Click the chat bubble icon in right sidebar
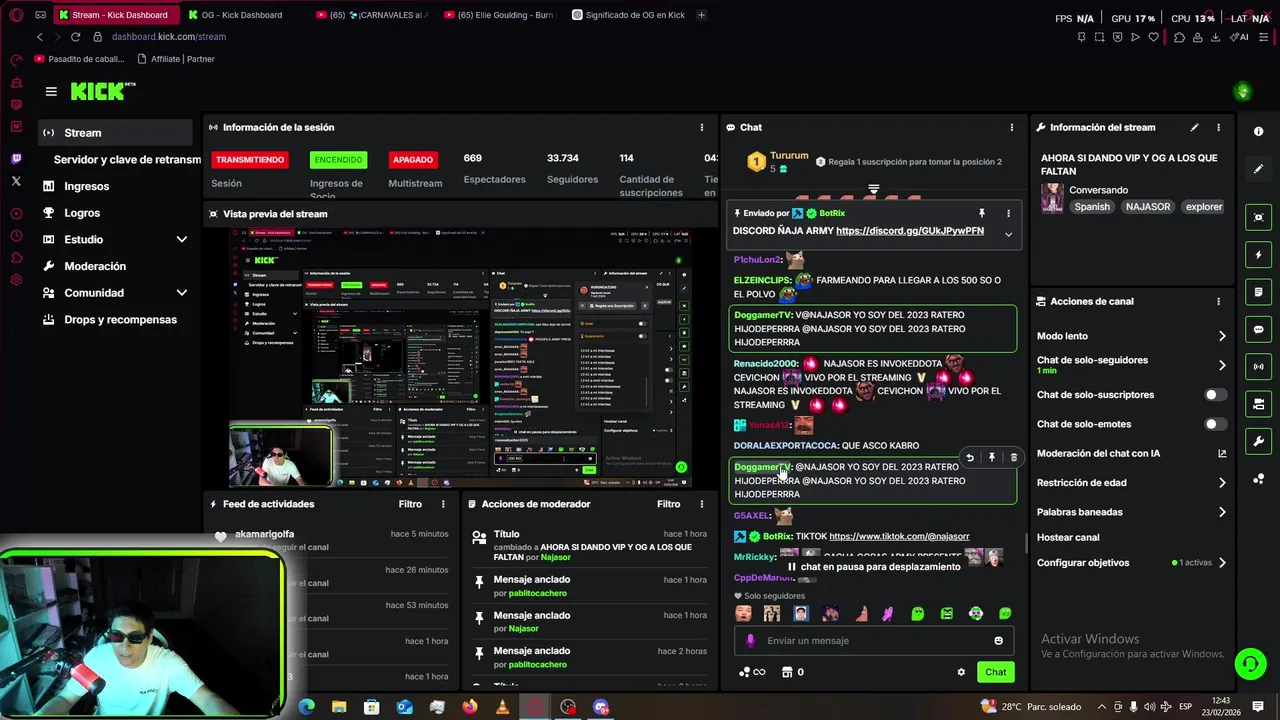1280x720 pixels. [1258, 329]
